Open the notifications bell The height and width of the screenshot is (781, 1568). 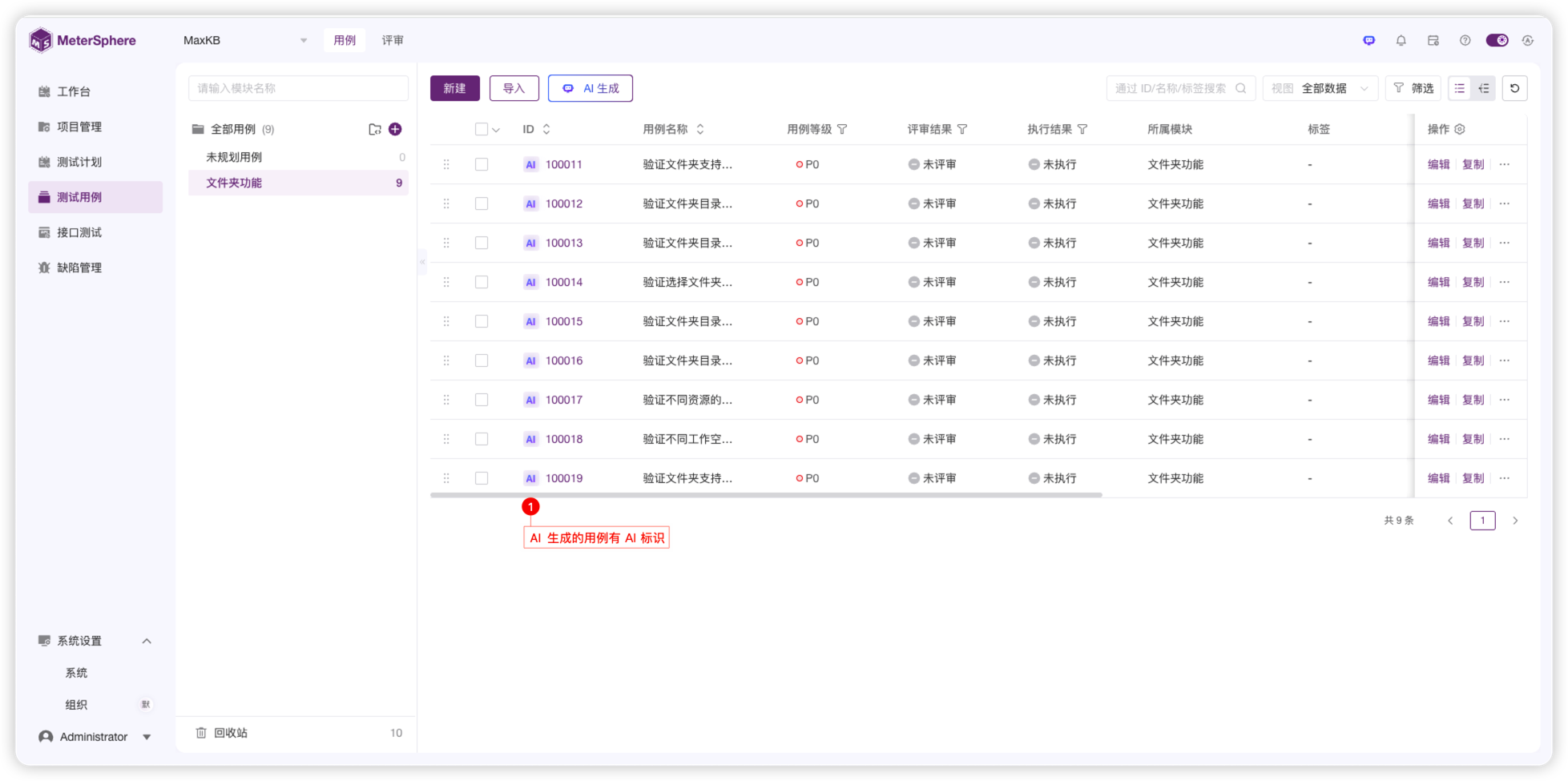(x=1401, y=40)
